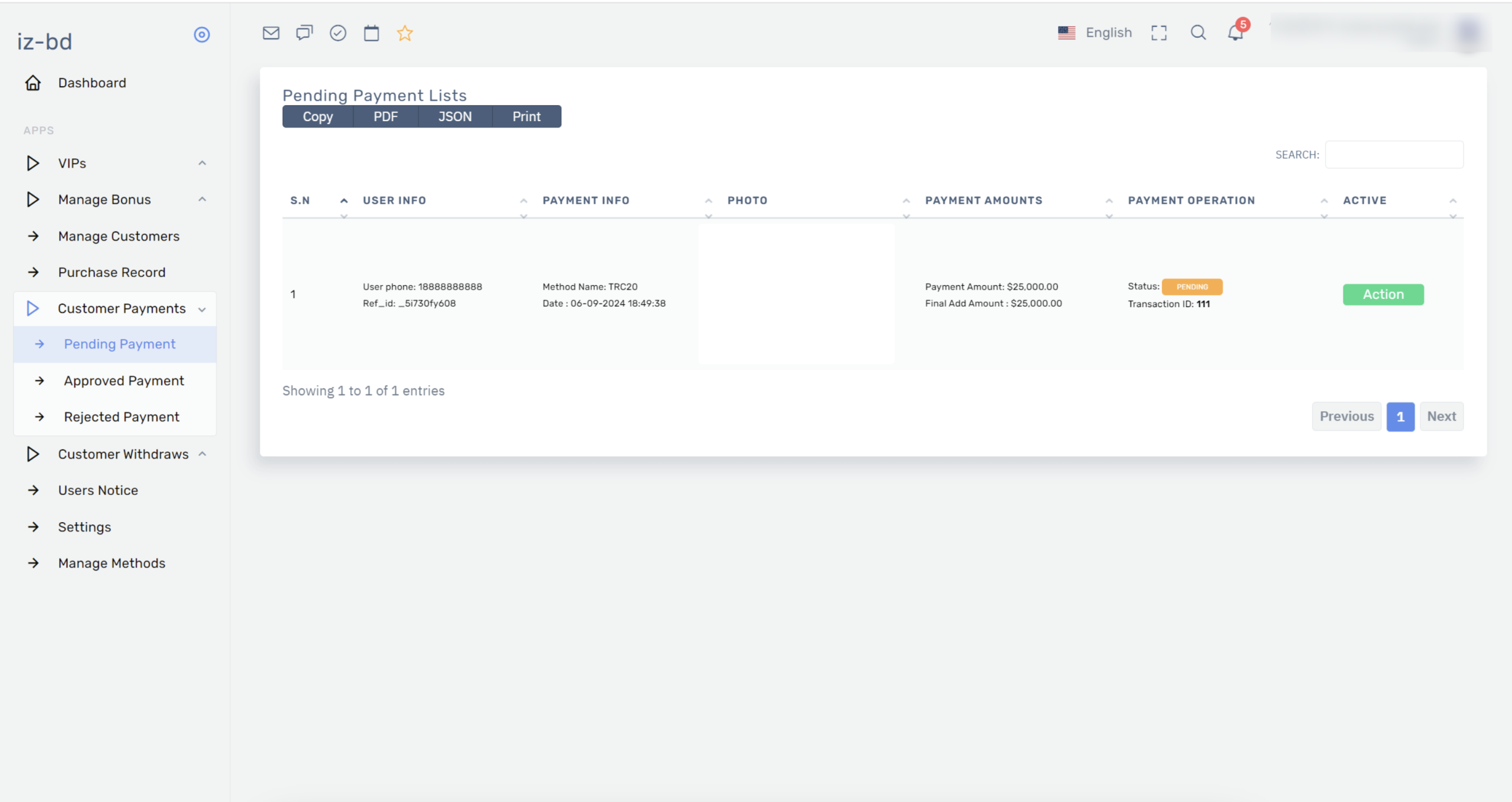The image size is (1512, 802).
Task: Click the check-circle tasks icon
Action: [338, 33]
